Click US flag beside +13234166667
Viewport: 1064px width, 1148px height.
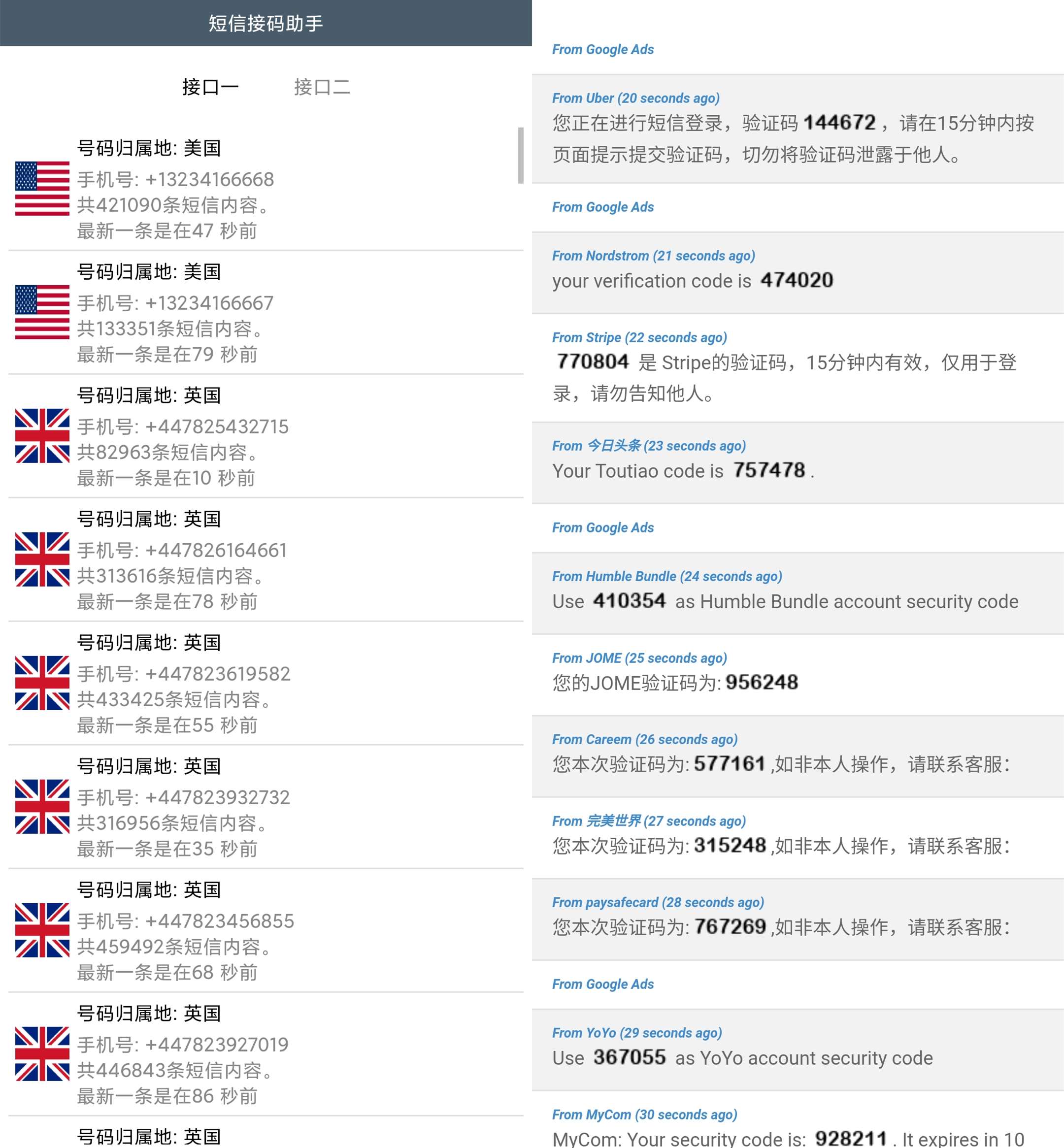(42, 312)
